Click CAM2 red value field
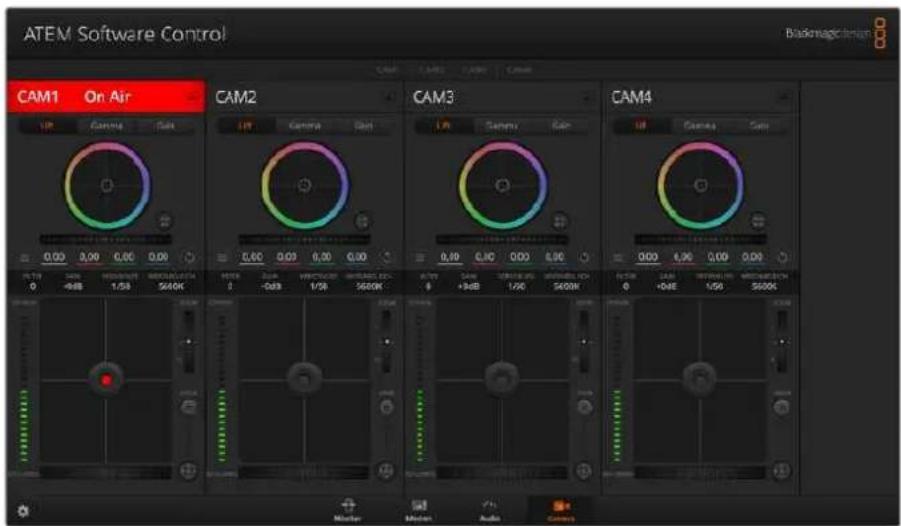The image size is (901, 526). [287, 258]
